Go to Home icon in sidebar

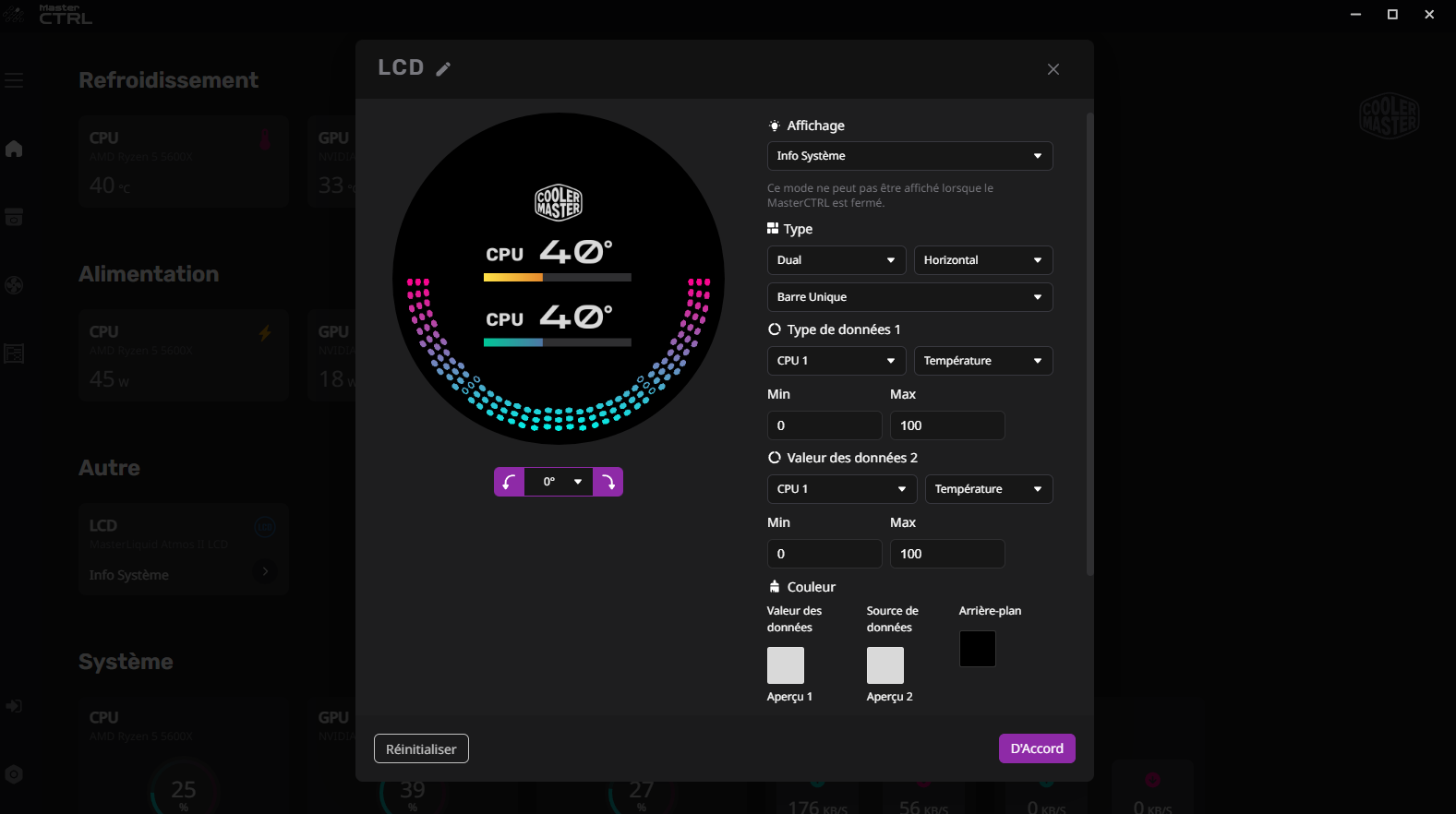click(14, 149)
